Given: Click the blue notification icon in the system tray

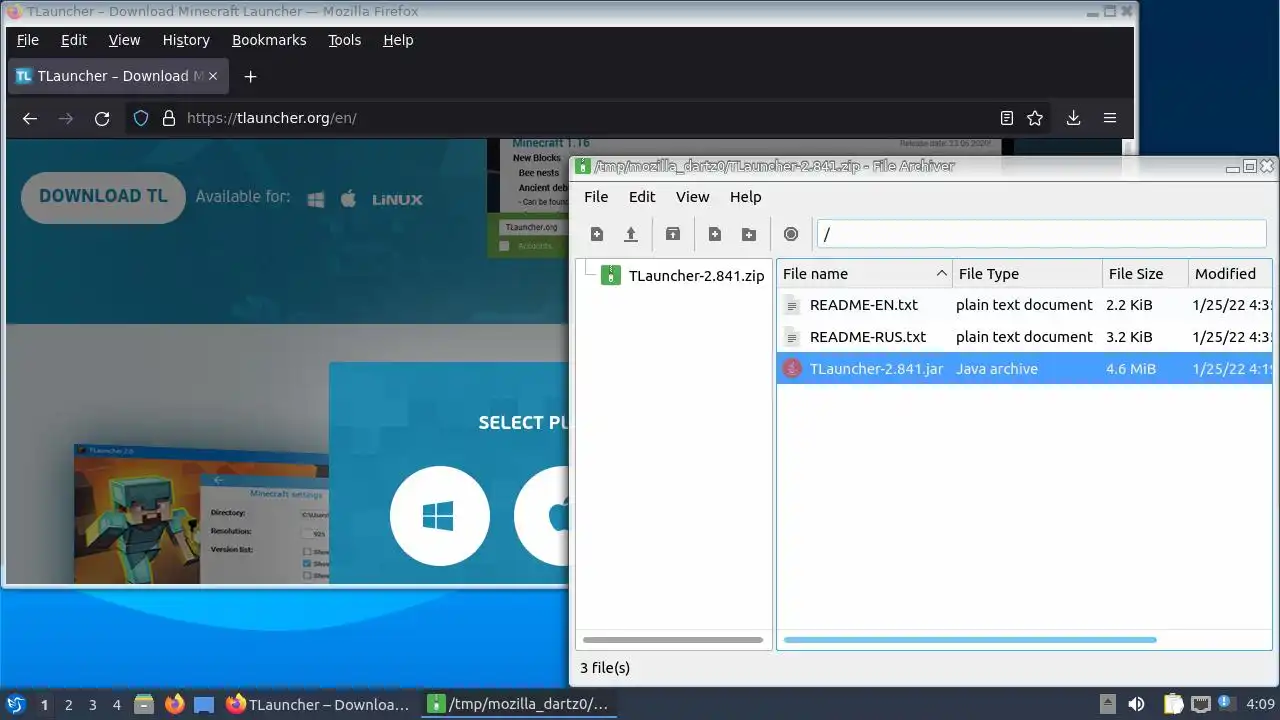Looking at the screenshot, I should point(1225,704).
